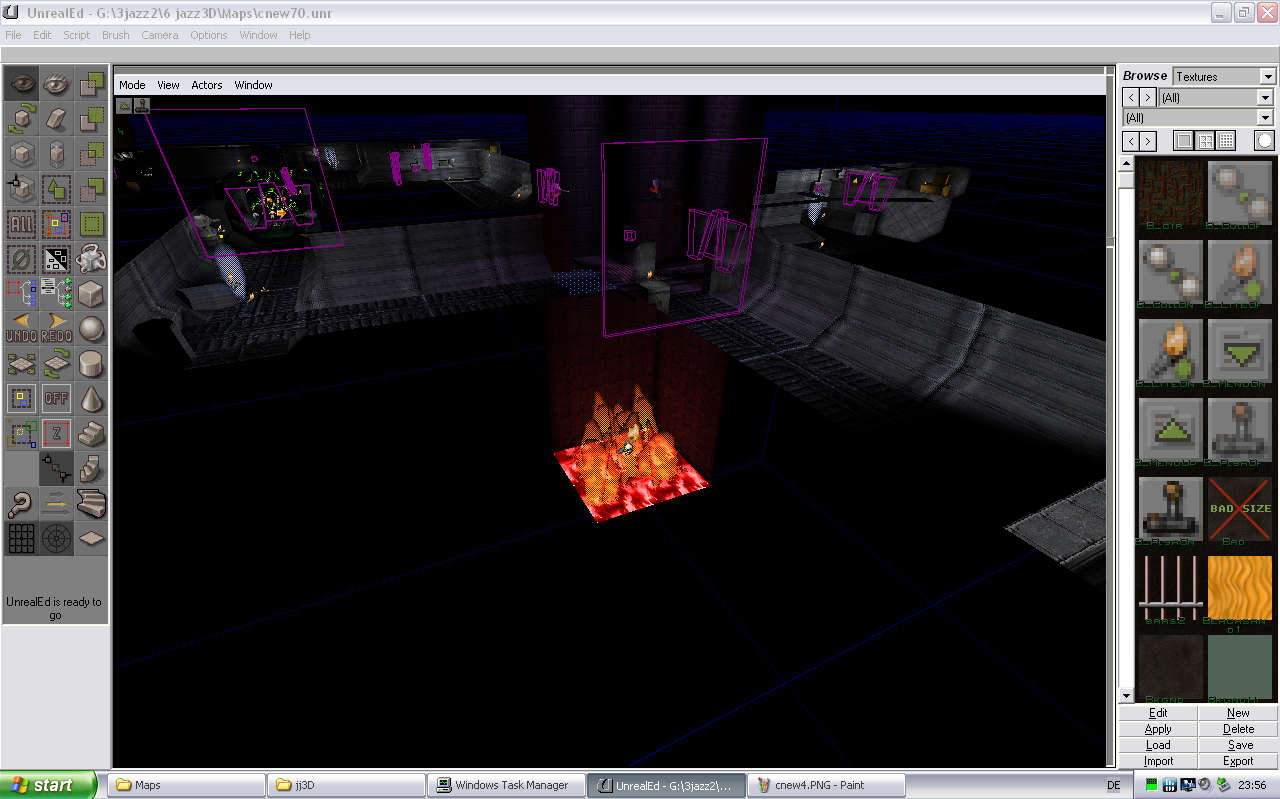Click the Load button
The width and height of the screenshot is (1280, 799).
(x=1158, y=745)
